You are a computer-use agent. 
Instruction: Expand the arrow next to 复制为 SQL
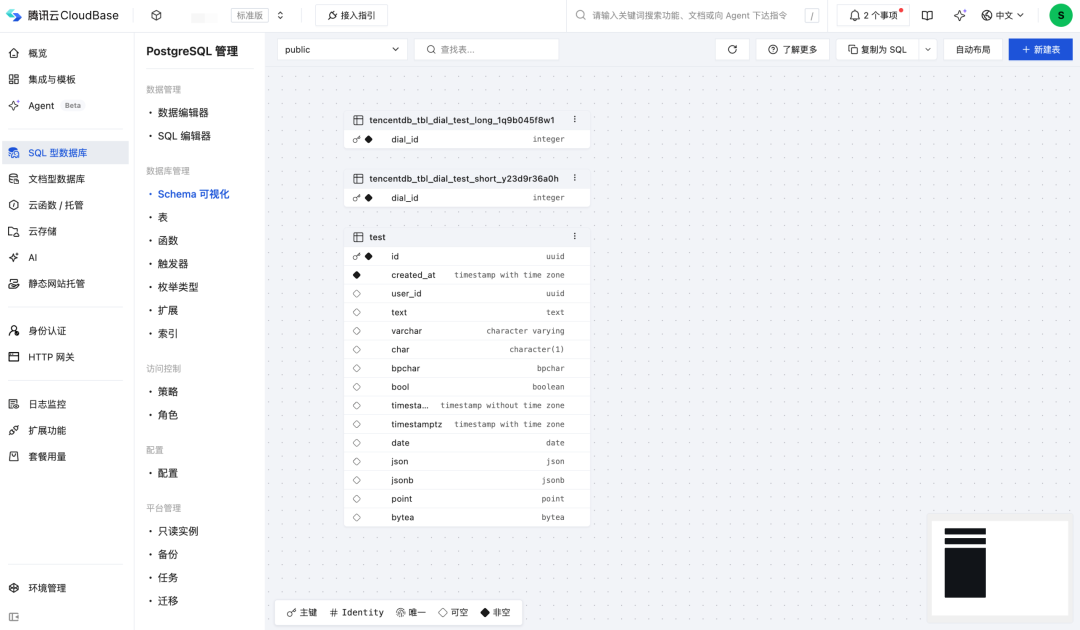928,50
